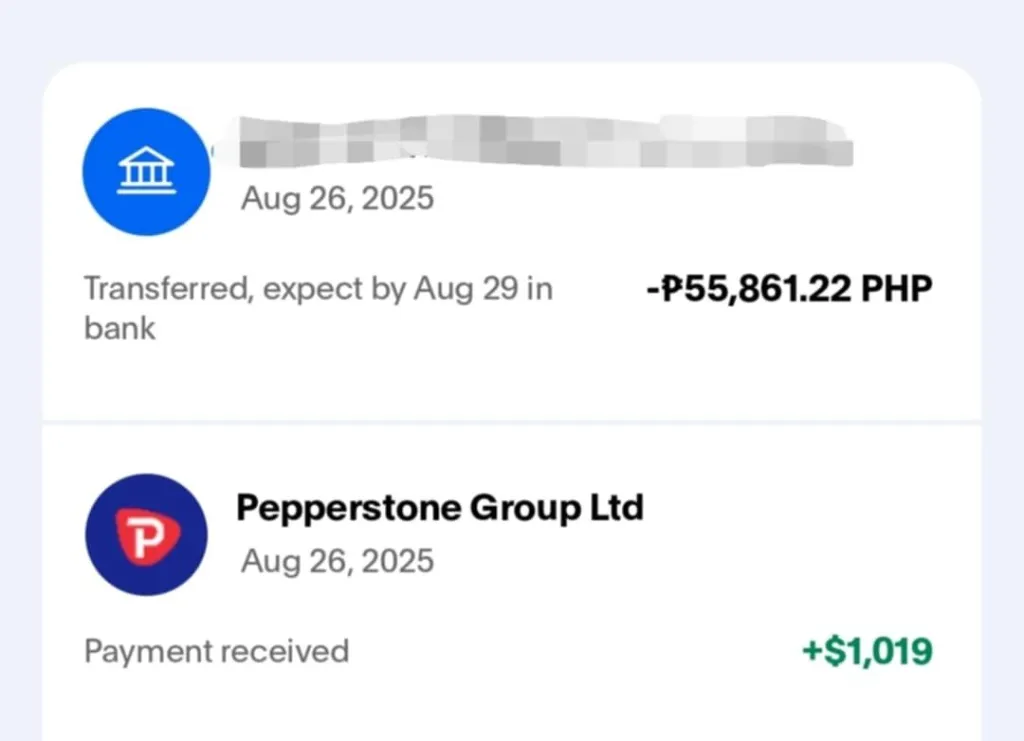Tap the 'Payment received' status text
Viewport: 1024px width, 741px height.
point(216,652)
